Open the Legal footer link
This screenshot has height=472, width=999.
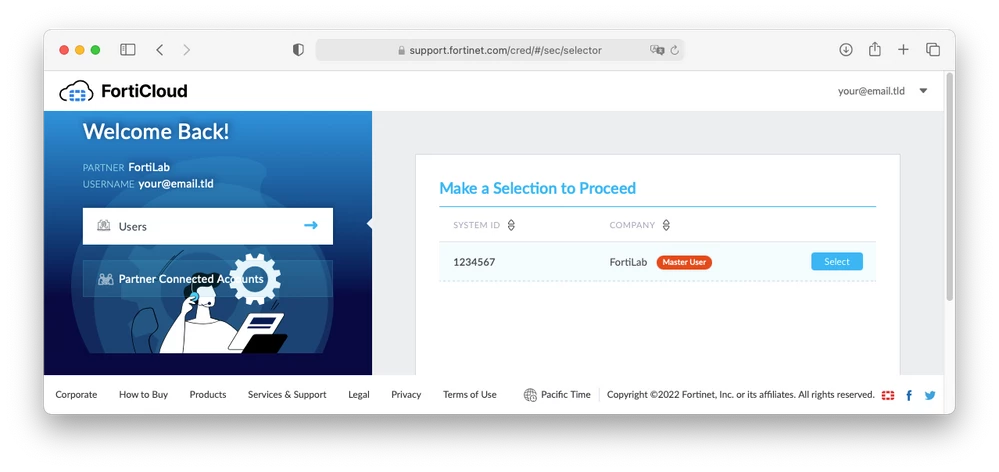coord(359,395)
